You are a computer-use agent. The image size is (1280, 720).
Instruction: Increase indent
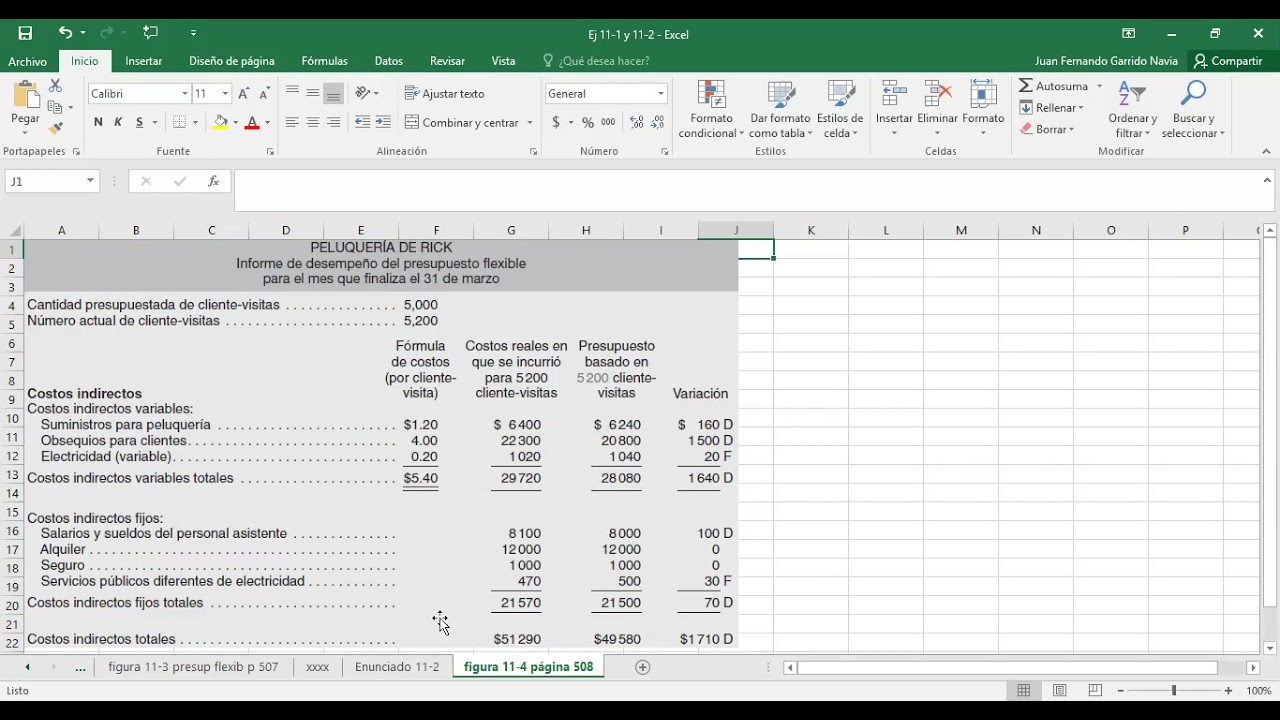pos(383,122)
